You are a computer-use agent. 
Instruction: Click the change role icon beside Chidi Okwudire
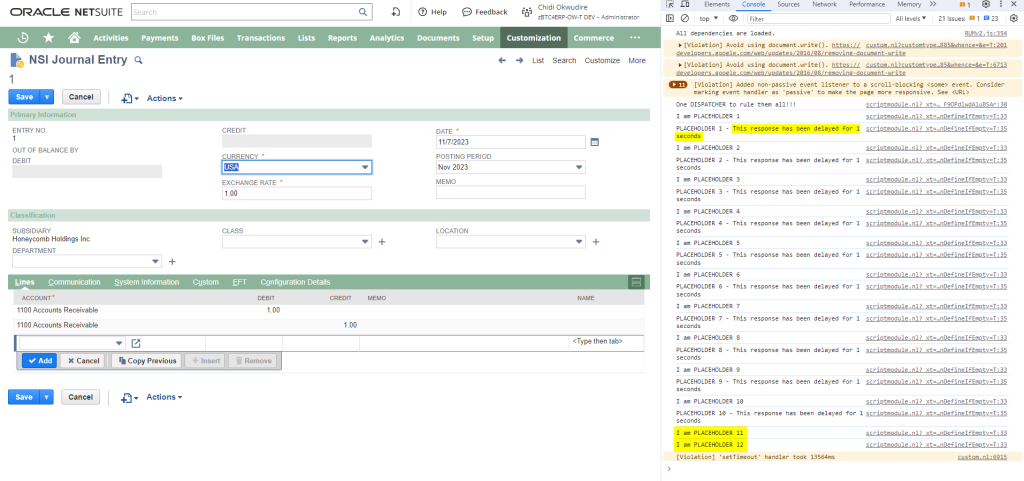526,12
